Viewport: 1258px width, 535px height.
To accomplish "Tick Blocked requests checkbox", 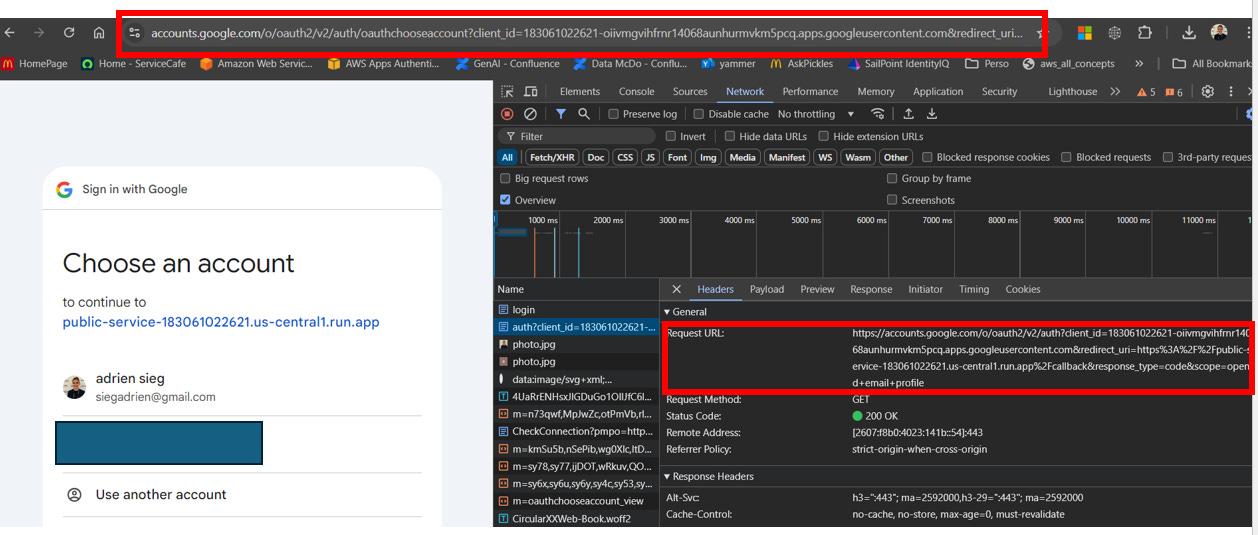I will pos(1066,157).
